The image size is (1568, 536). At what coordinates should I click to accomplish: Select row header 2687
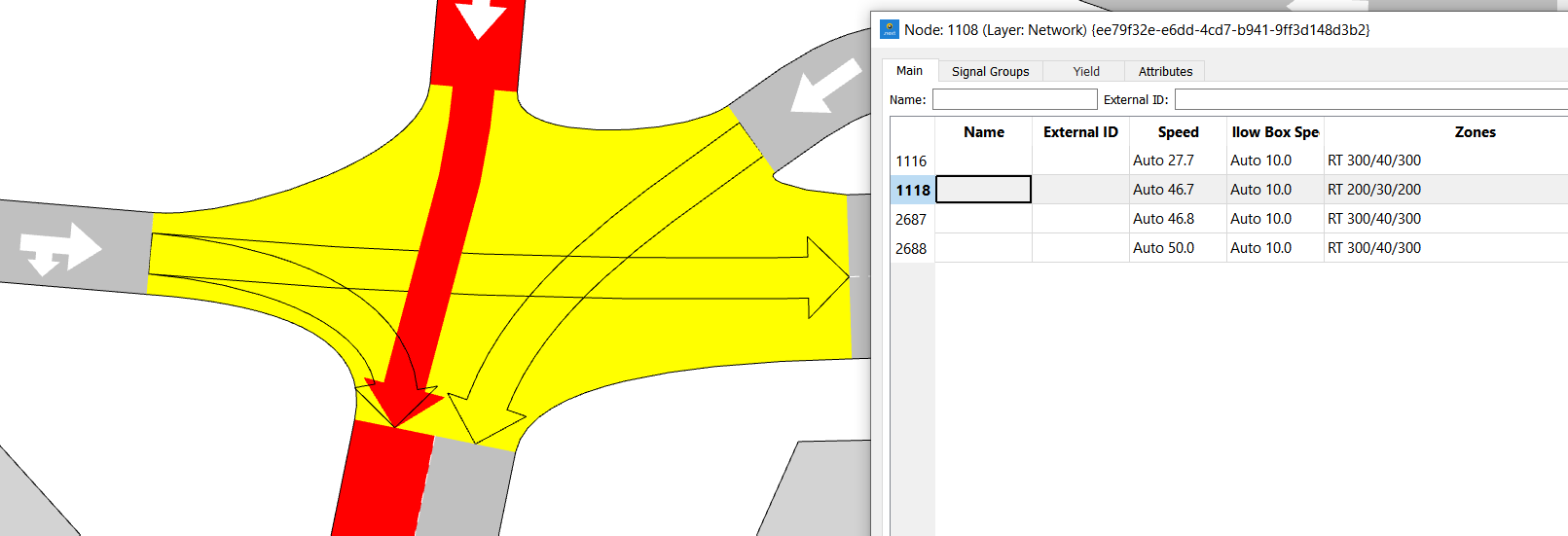point(912,219)
